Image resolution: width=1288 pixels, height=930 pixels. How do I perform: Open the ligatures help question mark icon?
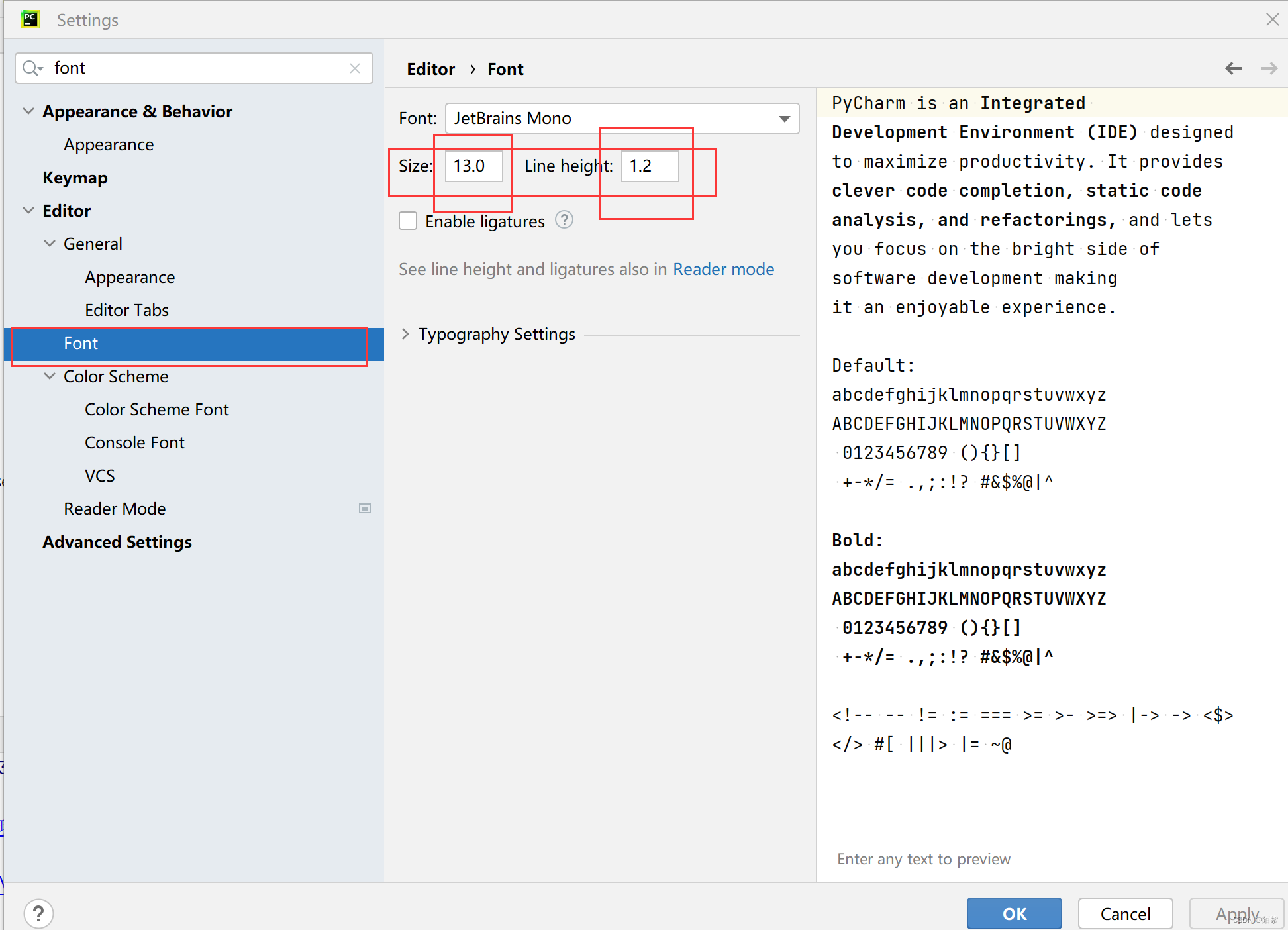click(564, 220)
